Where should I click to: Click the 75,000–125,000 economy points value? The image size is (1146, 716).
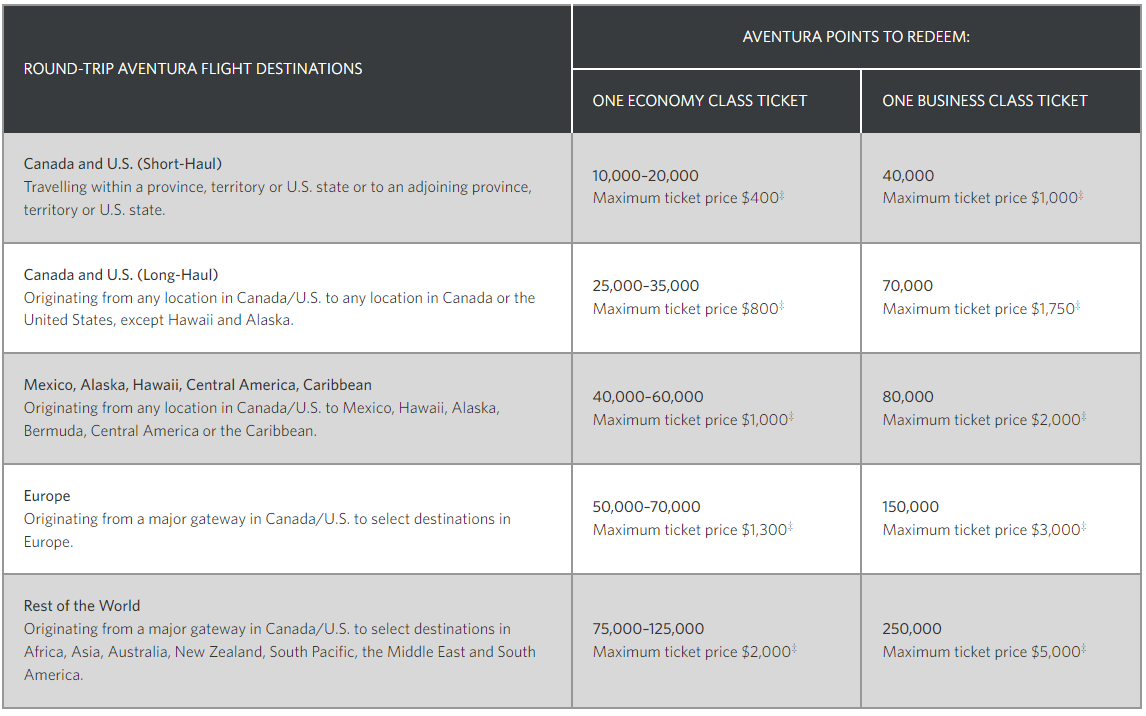pyautogui.click(x=648, y=629)
